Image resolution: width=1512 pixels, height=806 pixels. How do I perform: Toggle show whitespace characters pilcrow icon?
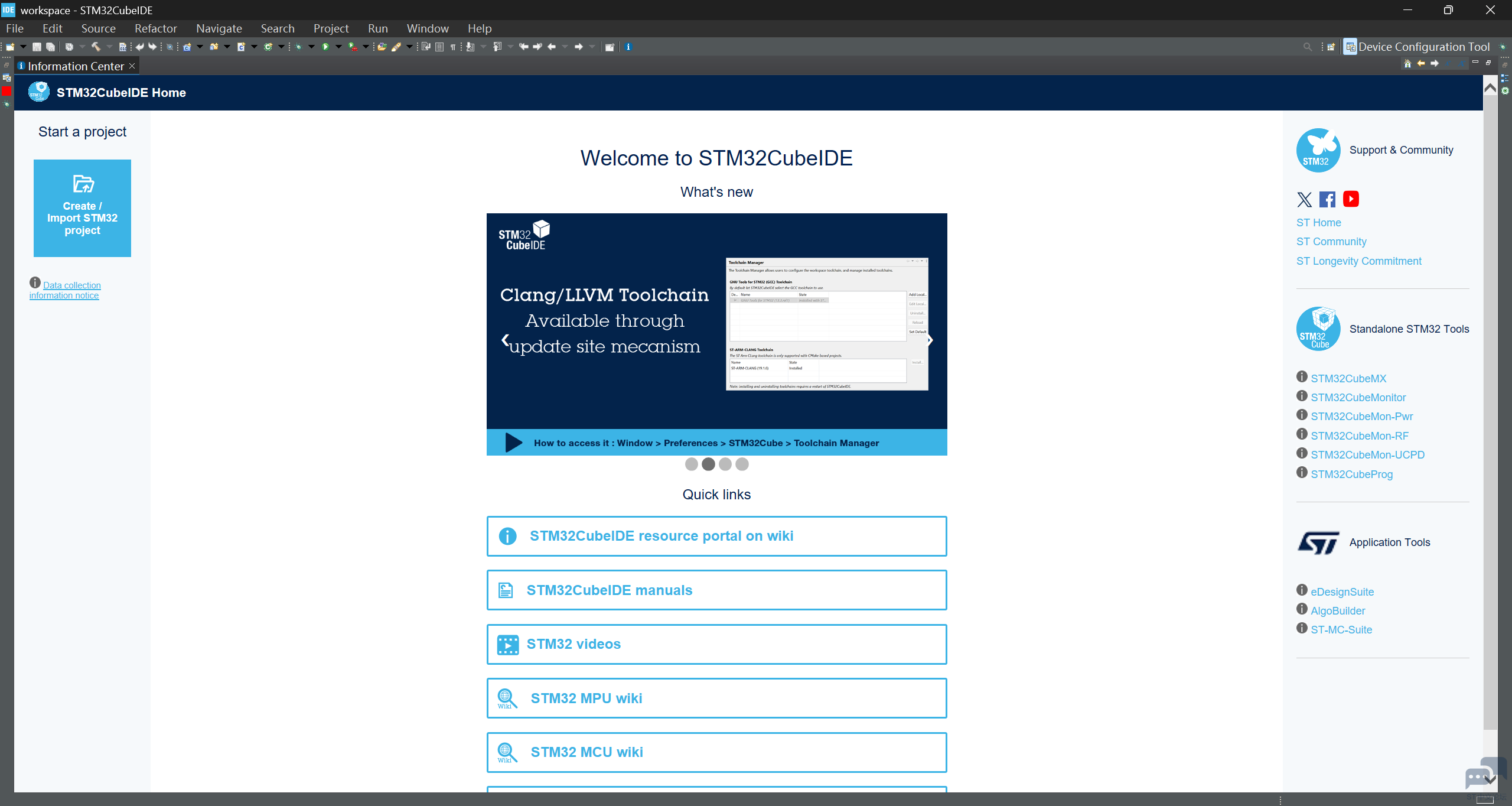[x=453, y=47]
